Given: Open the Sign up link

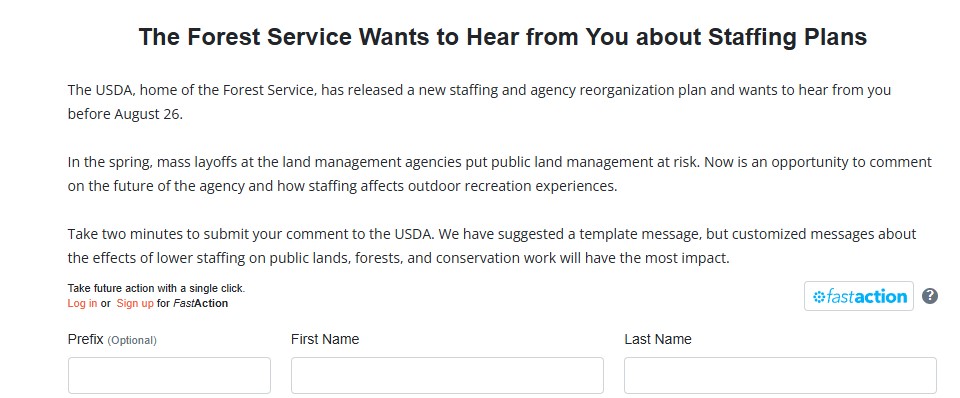Looking at the screenshot, I should tap(135, 303).
